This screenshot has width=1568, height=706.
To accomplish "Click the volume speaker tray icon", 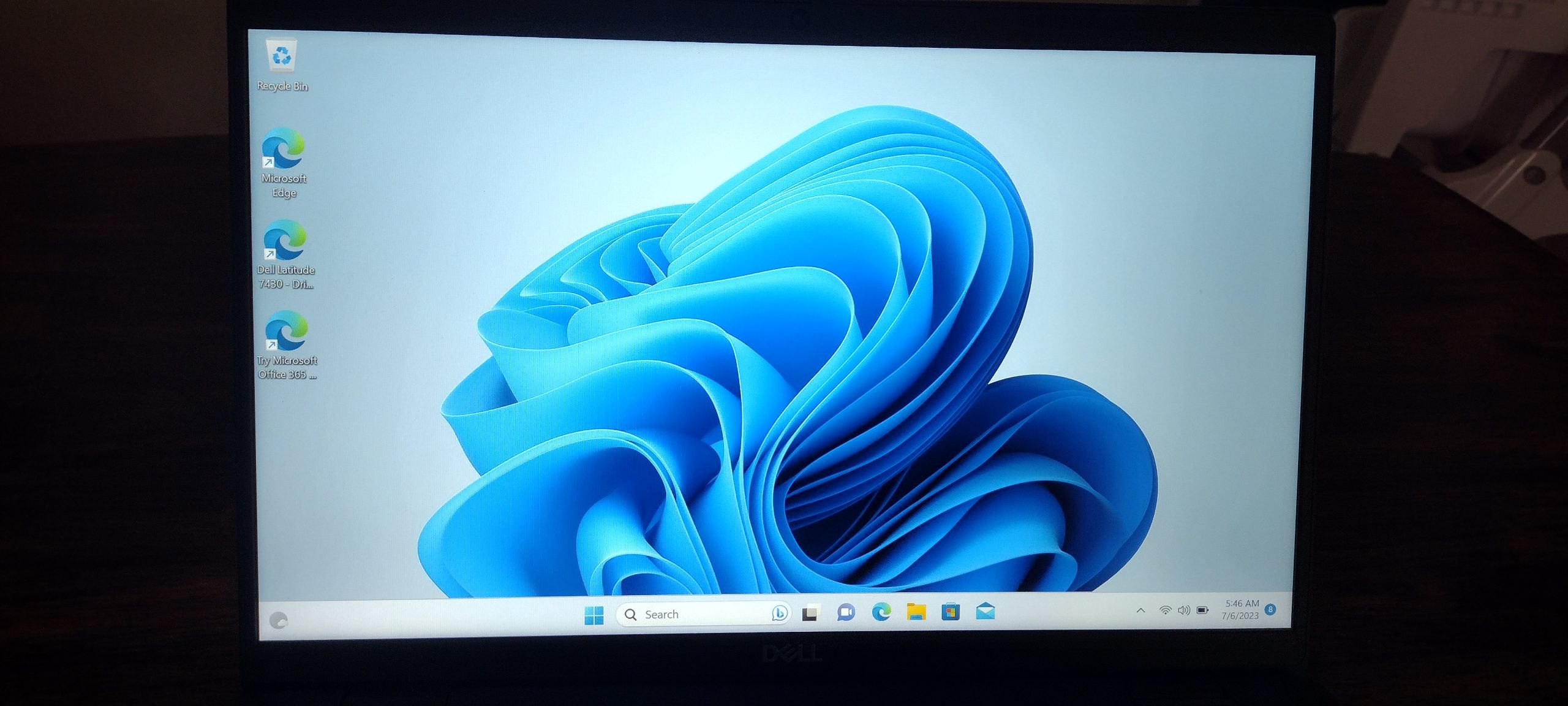I will pyautogui.click(x=1184, y=610).
